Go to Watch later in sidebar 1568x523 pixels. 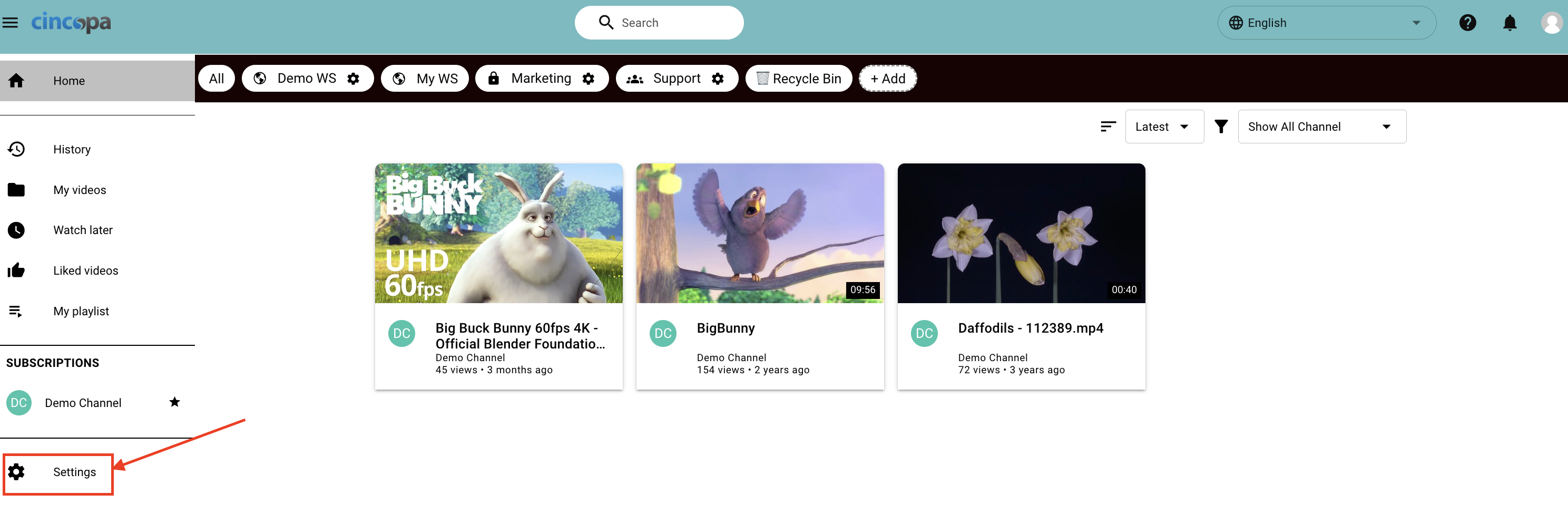click(83, 230)
